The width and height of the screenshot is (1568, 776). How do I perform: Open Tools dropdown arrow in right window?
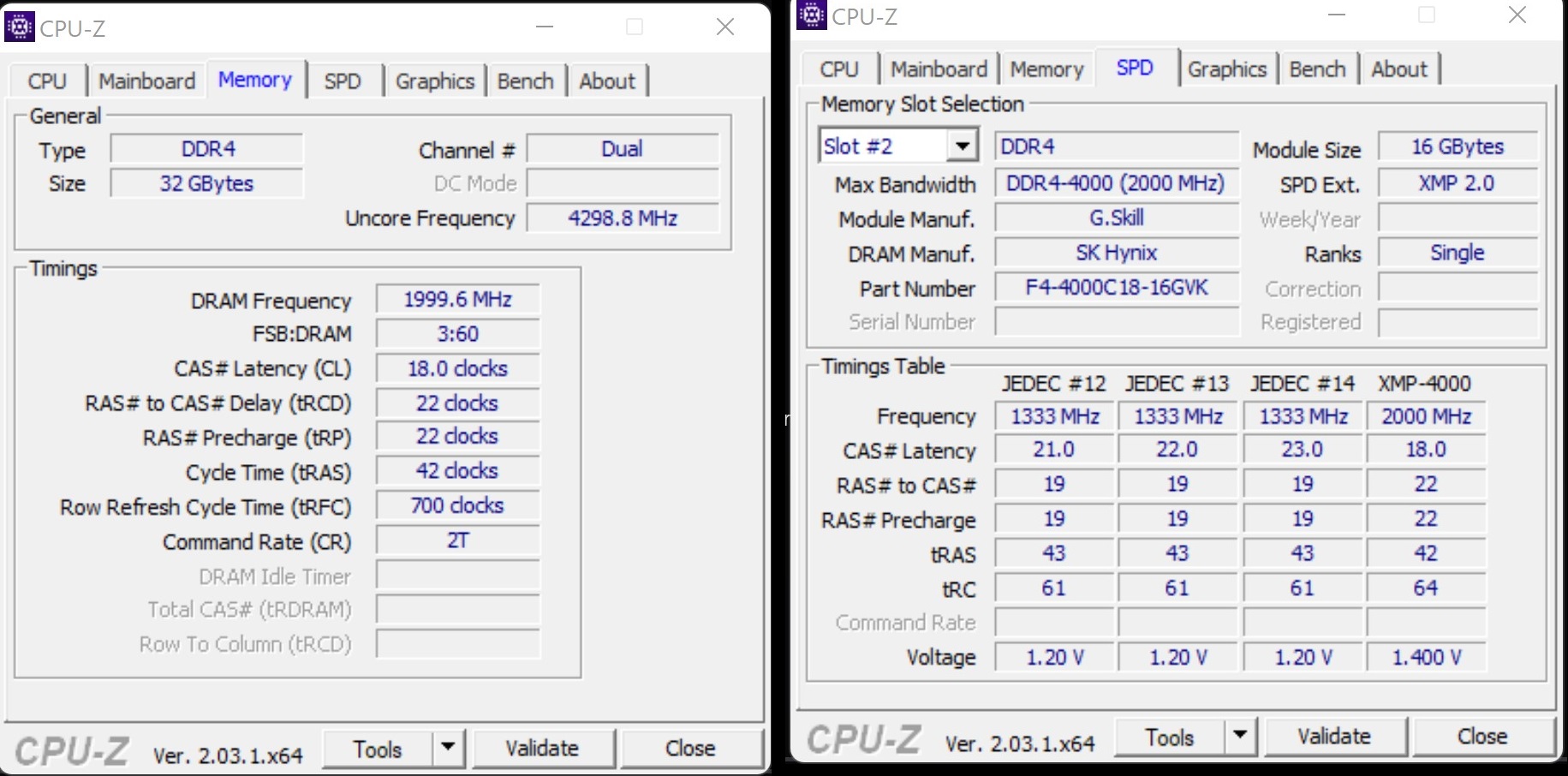click(1240, 736)
